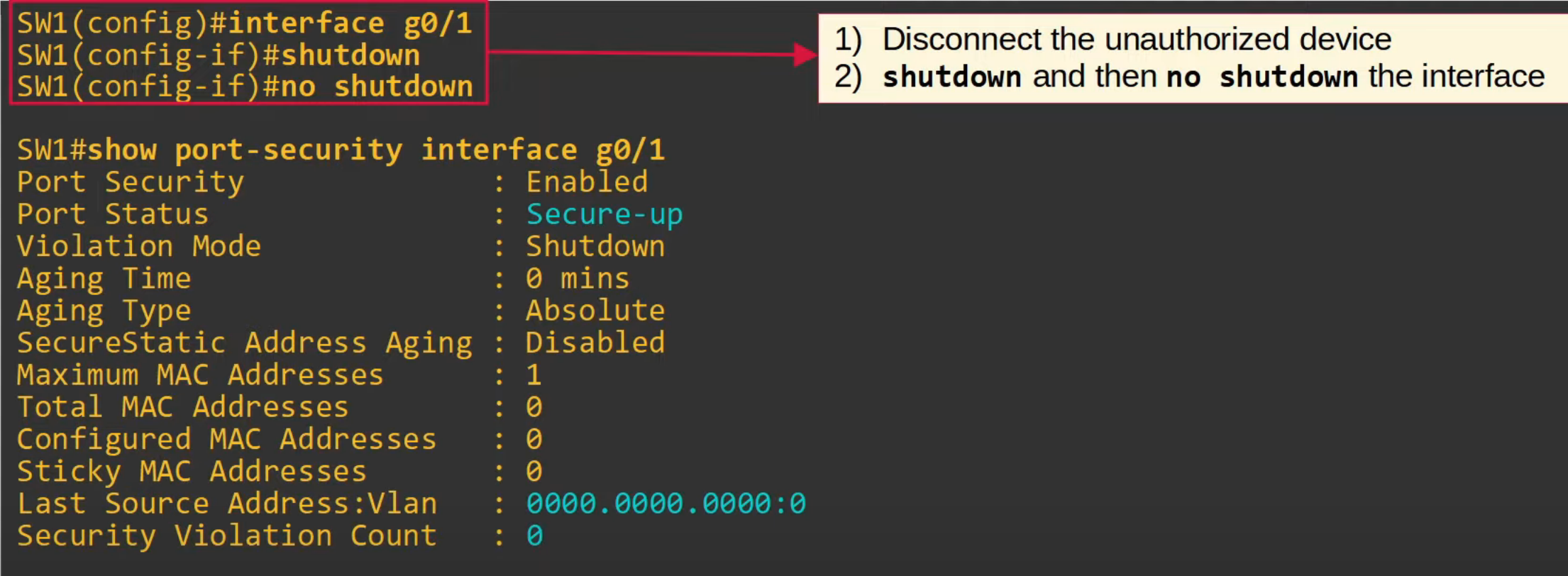Click the 'no shutdown' command line

pos(245,87)
